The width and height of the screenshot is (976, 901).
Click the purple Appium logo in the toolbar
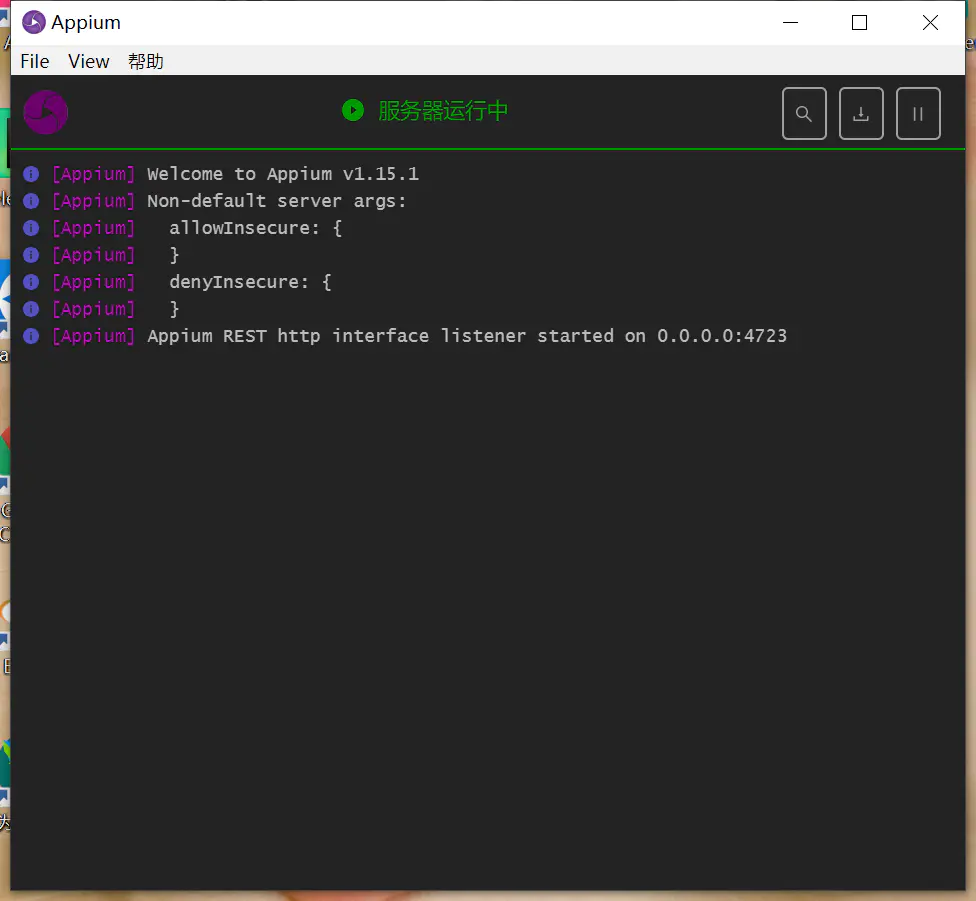[45, 113]
